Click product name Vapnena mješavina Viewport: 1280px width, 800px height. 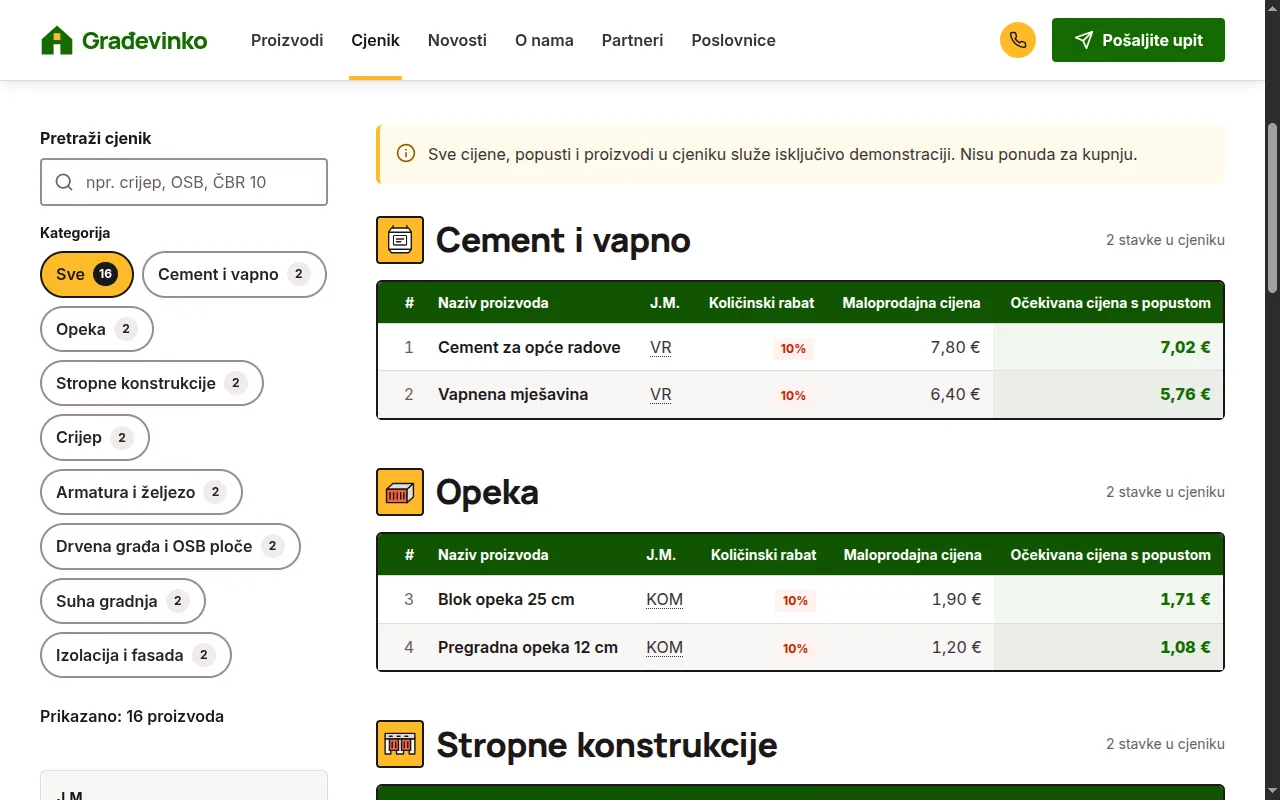(x=513, y=394)
